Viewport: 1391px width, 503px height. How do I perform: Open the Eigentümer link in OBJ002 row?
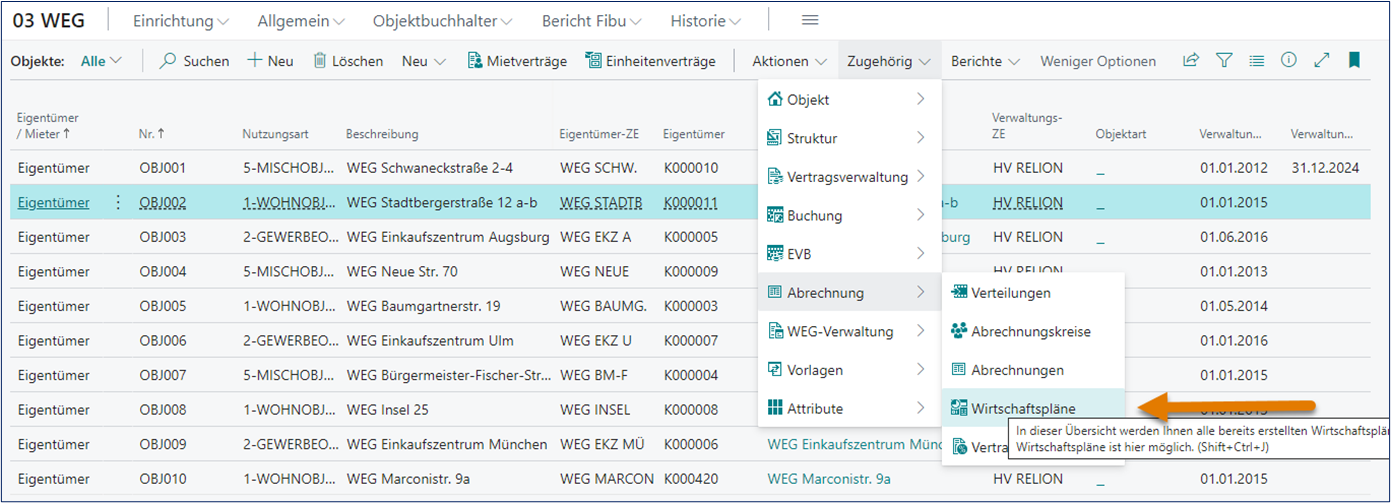pyautogui.click(x=53, y=202)
